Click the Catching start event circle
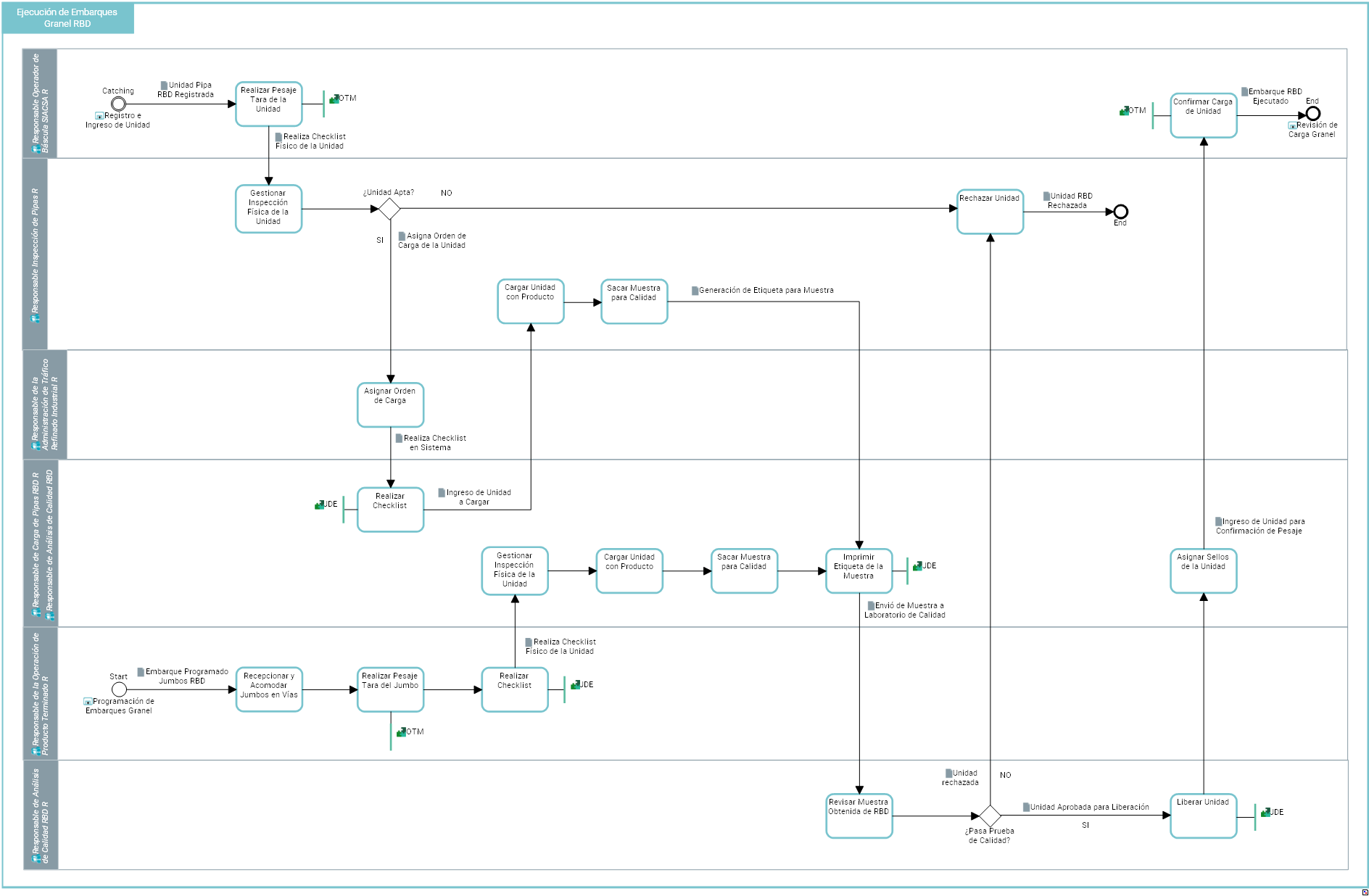1369x896 pixels. click(118, 104)
